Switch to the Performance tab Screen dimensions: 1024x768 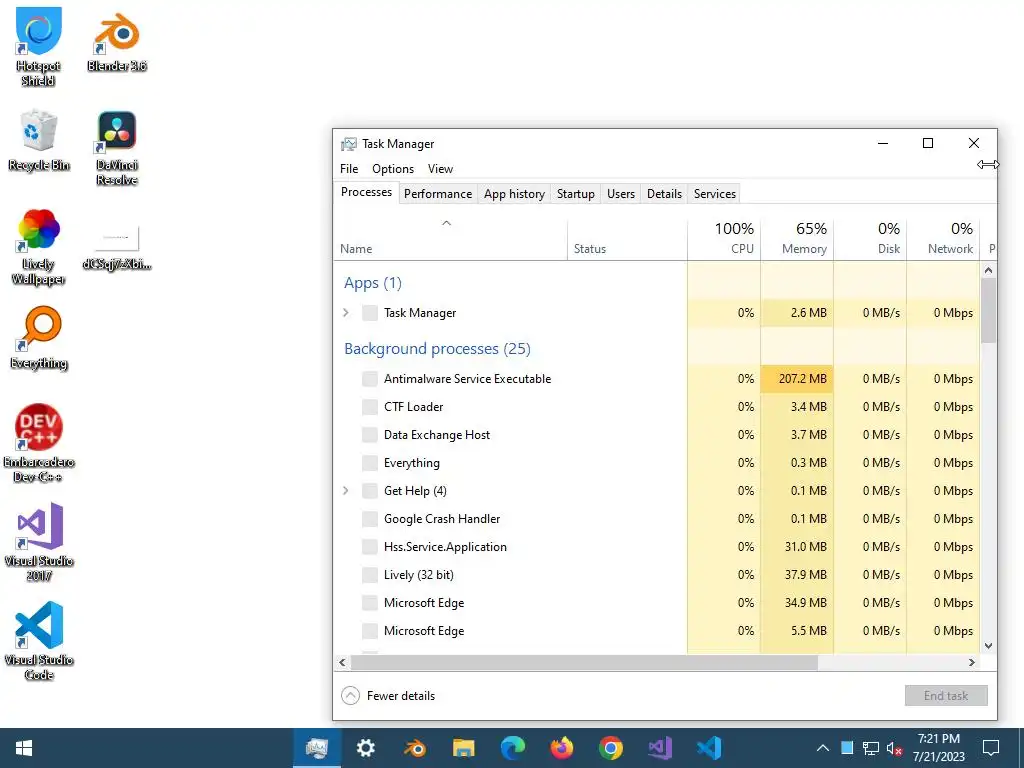438,194
